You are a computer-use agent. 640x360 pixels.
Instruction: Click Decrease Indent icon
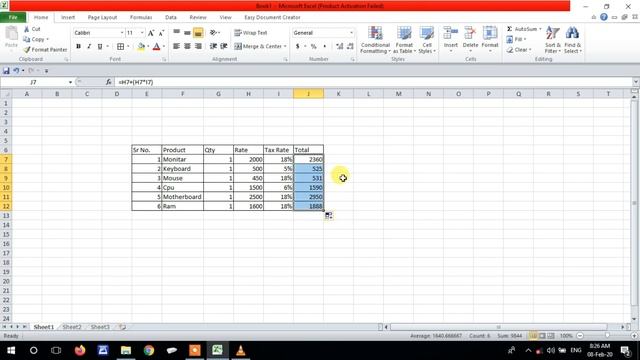pos(213,47)
